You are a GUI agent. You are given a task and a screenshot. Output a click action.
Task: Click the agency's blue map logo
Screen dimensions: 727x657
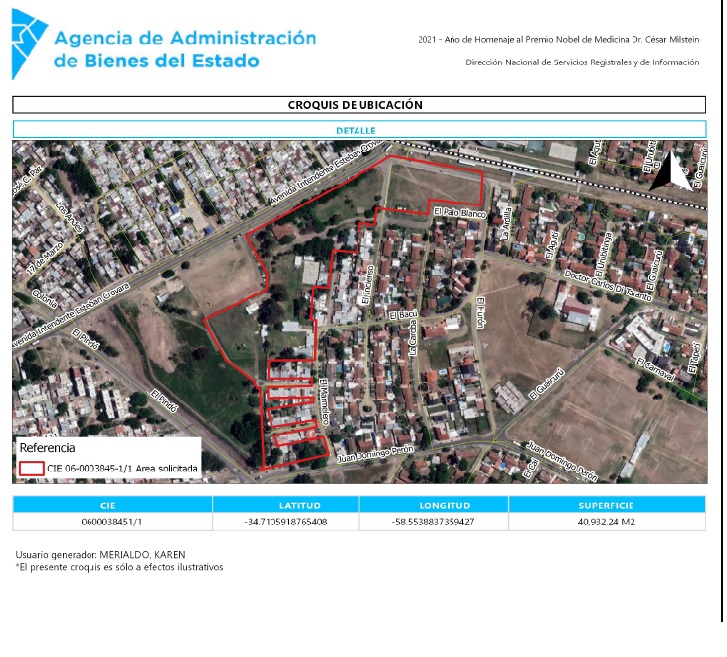click(28, 47)
